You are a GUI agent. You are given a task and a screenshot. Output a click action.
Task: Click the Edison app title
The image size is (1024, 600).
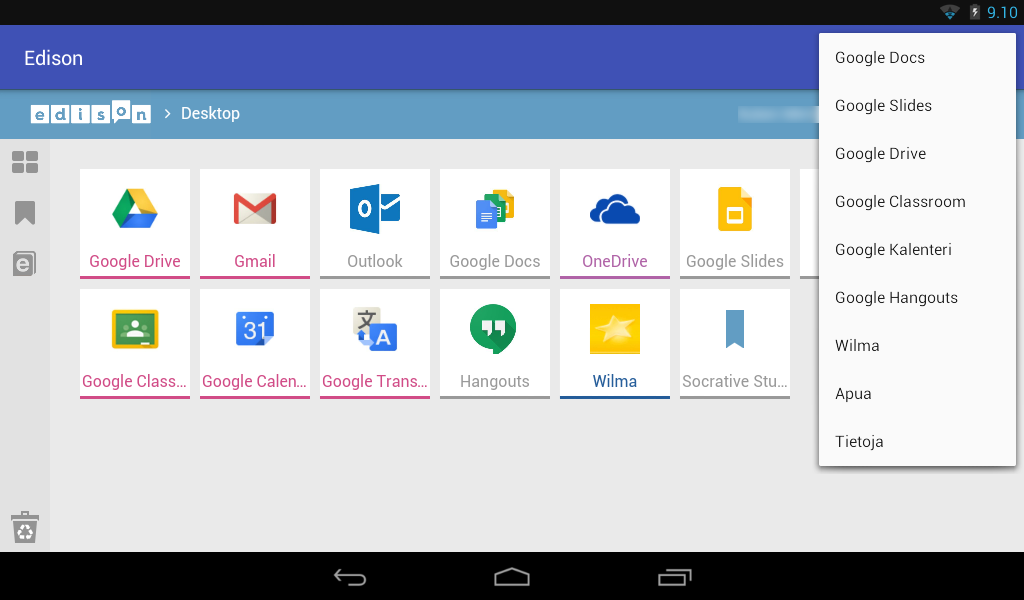coord(54,58)
